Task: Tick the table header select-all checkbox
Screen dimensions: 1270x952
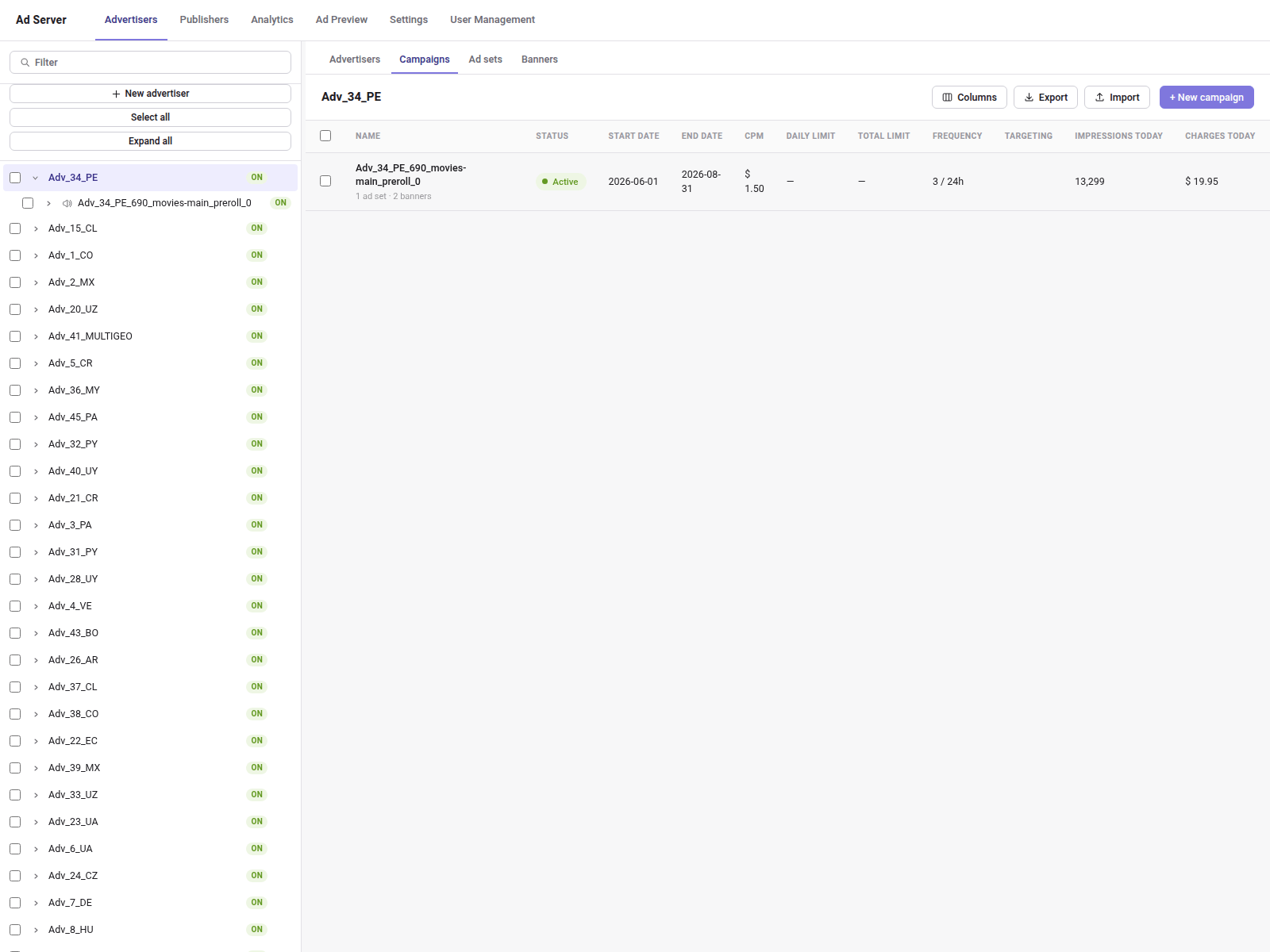Action: click(x=325, y=136)
